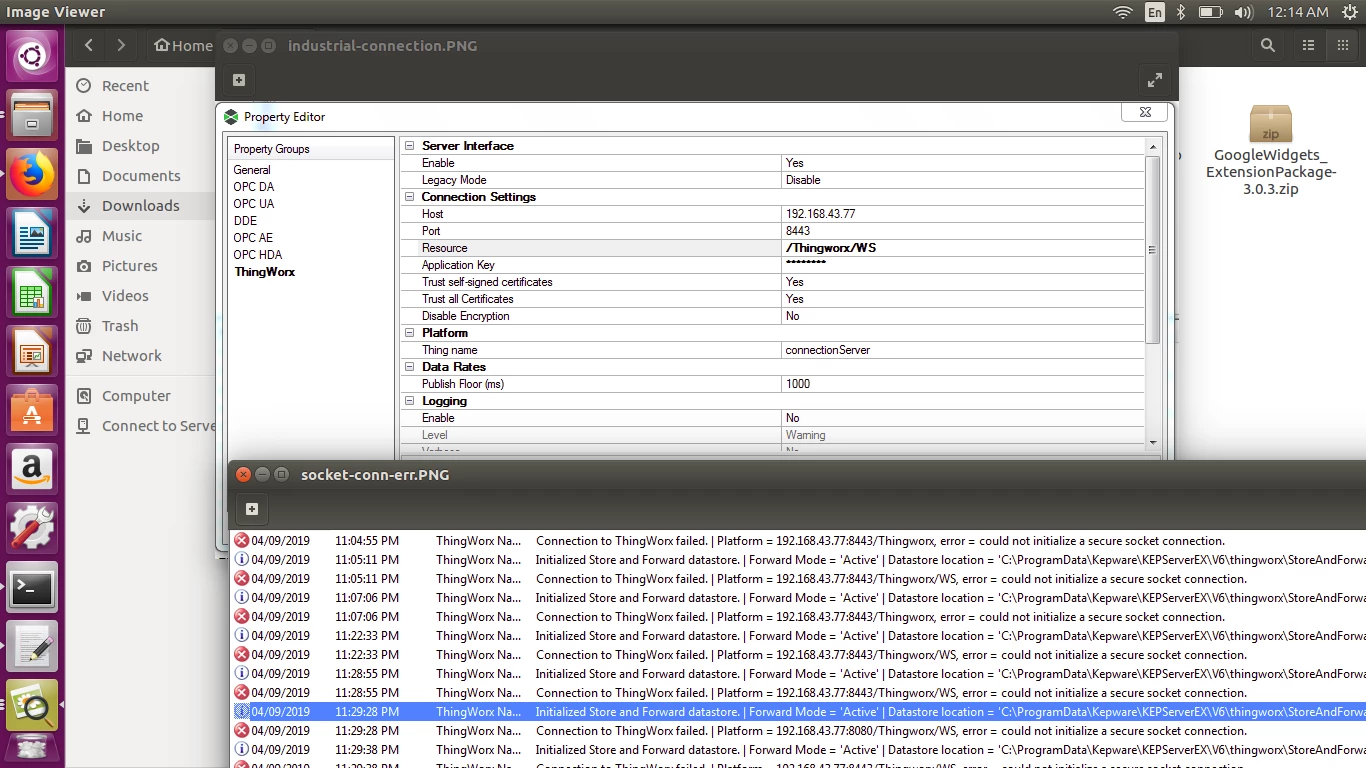Open Documents in the Files sidebar

pyautogui.click(x=141, y=176)
